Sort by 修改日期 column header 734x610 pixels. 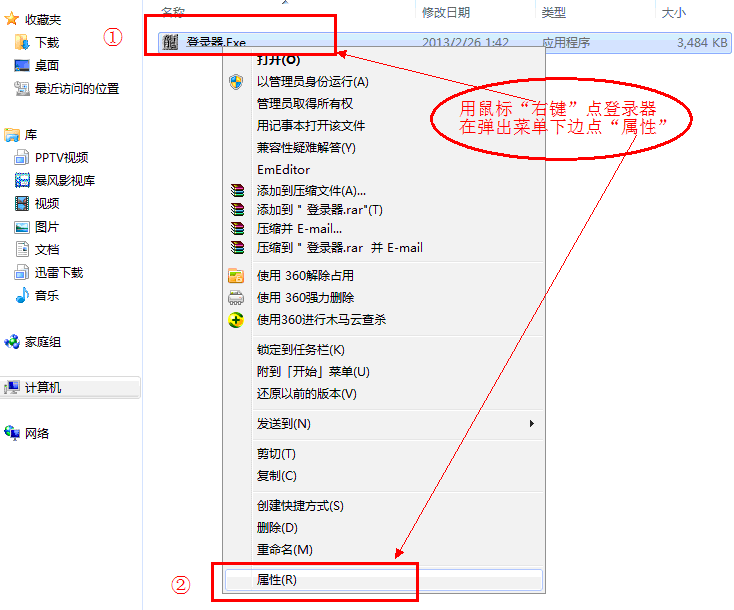[446, 12]
